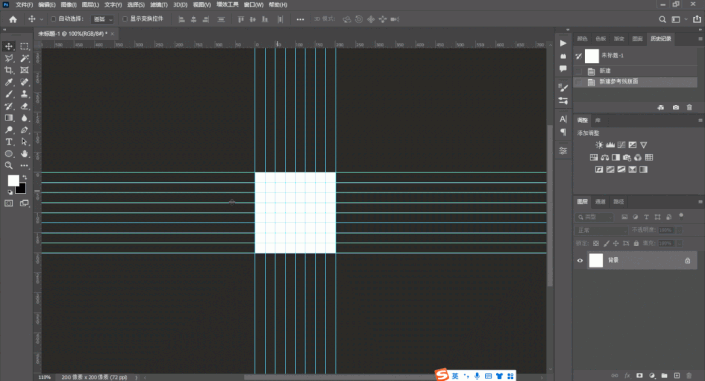
Task: Delete current state in History panel
Action: click(689, 108)
